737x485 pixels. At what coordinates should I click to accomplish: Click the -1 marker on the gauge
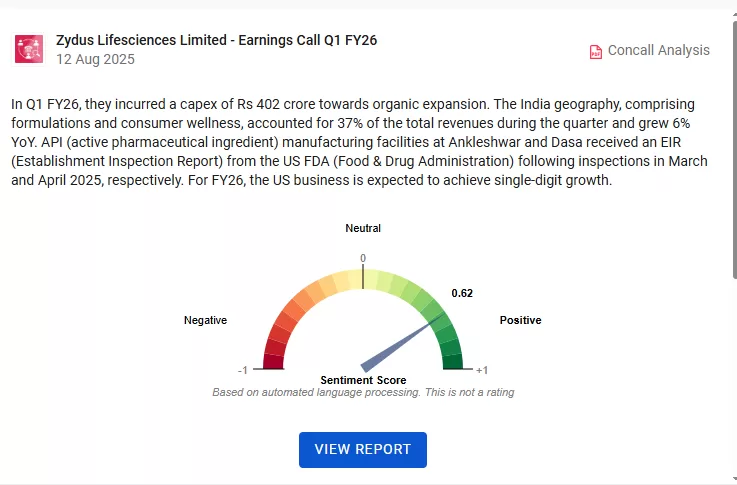243,370
